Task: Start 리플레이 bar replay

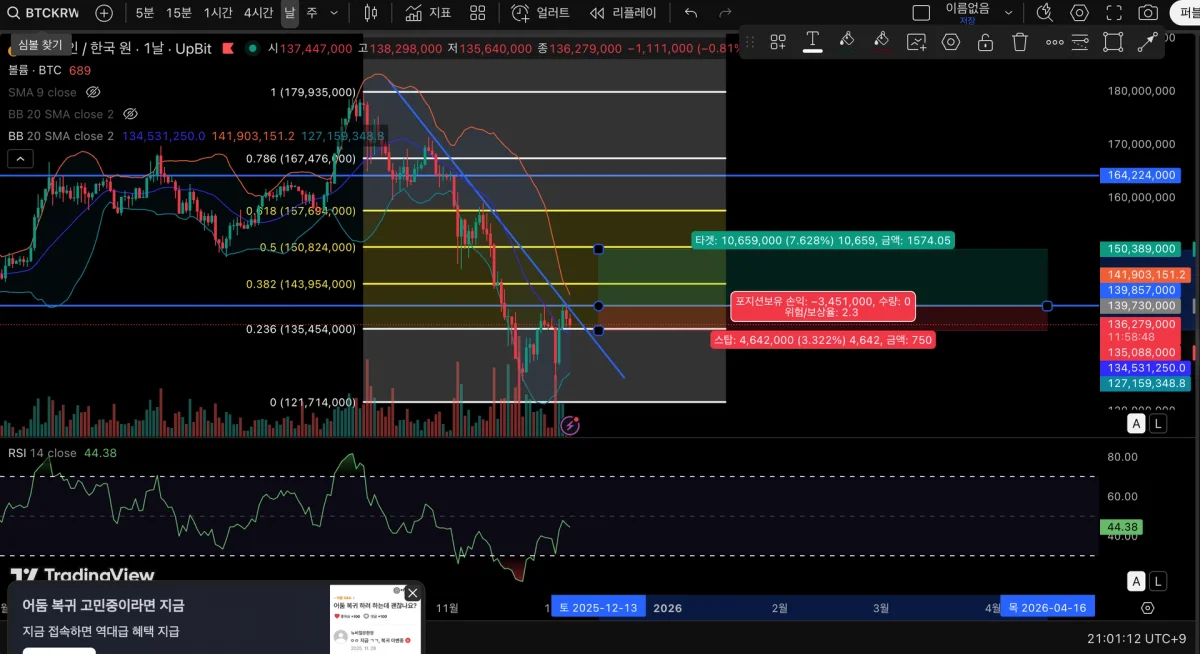Action: (624, 13)
